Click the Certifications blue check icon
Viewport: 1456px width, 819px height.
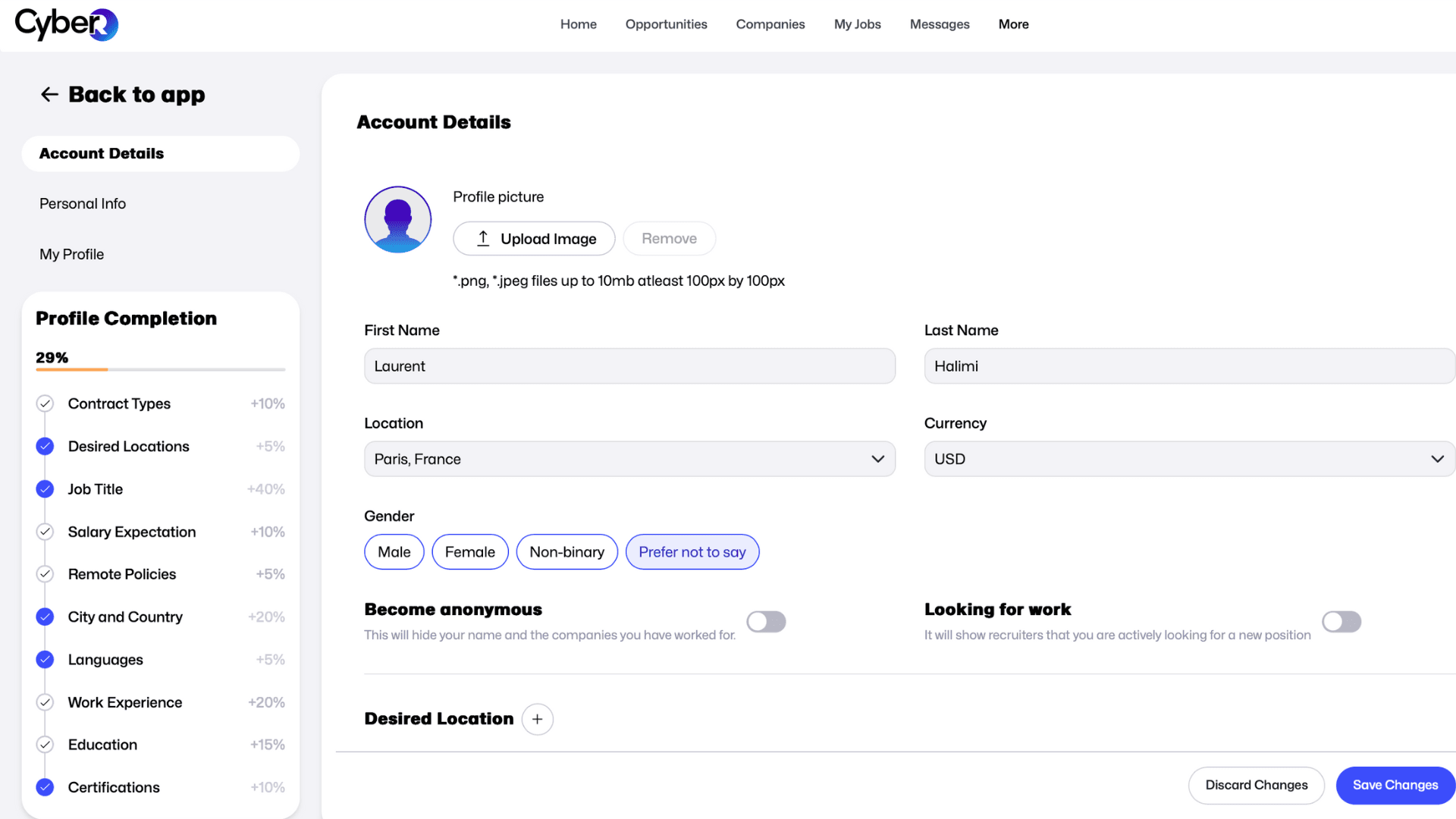[x=45, y=787]
